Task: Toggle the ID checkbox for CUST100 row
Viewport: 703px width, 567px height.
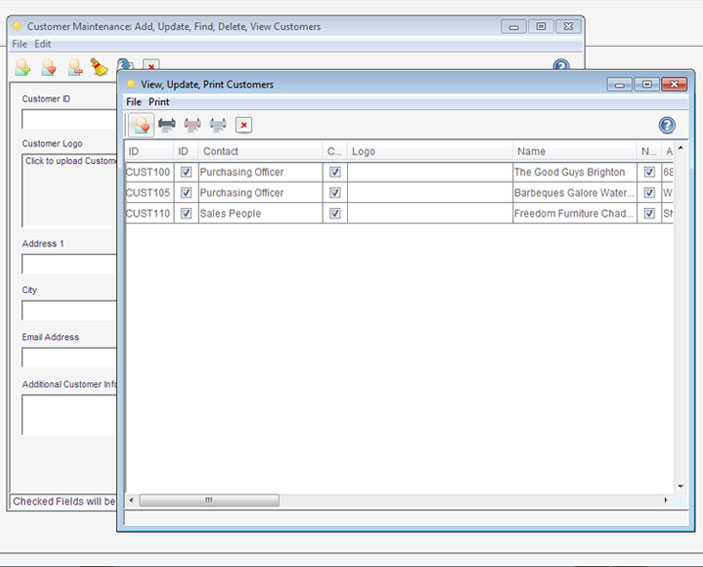Action: [x=186, y=172]
